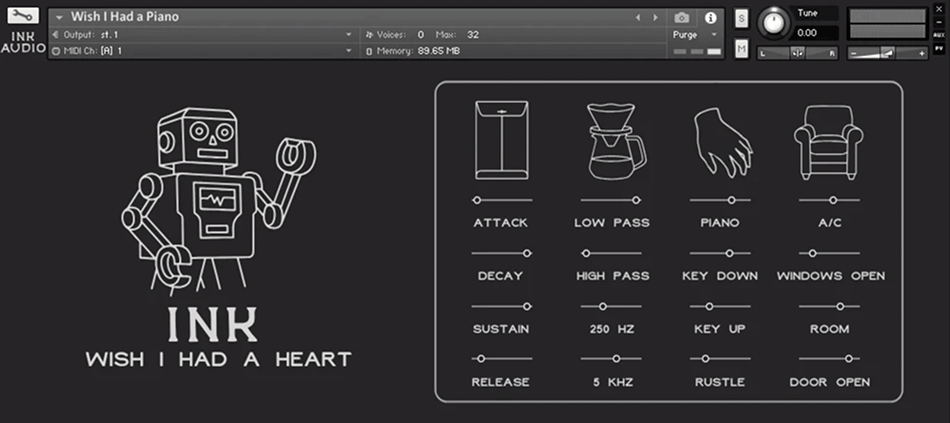The height and width of the screenshot is (423, 950).
Task: Click the camera snapshot icon
Action: click(x=682, y=18)
